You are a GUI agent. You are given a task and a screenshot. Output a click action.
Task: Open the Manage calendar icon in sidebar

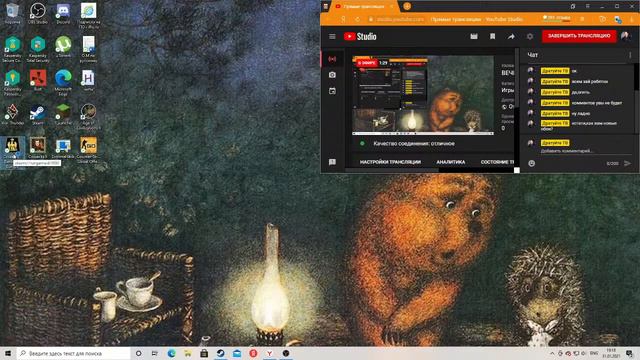tap(332, 91)
